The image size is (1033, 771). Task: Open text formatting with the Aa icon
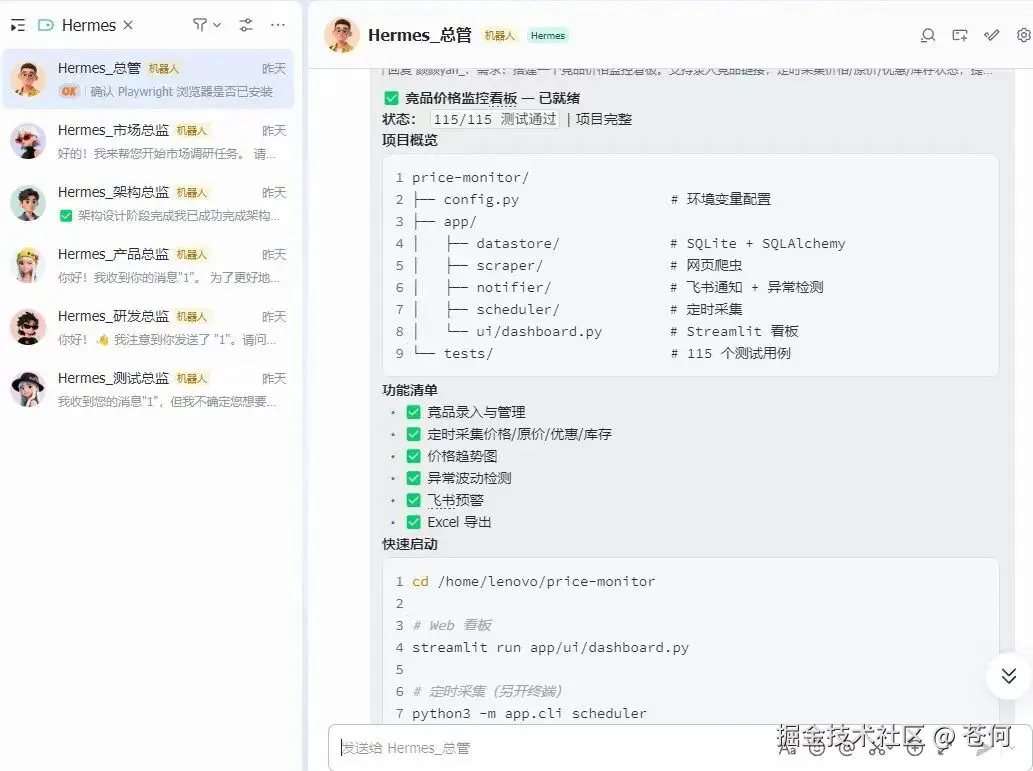(x=789, y=748)
